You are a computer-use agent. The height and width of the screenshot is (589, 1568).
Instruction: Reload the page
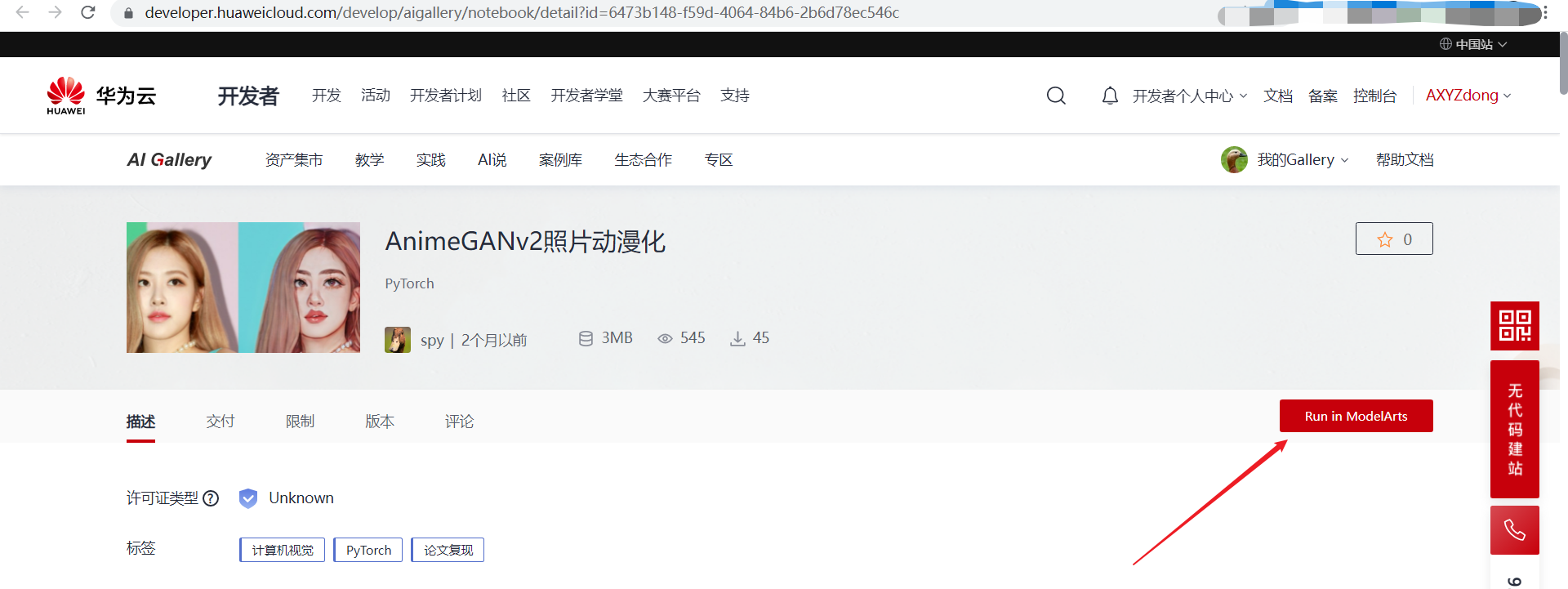click(88, 12)
